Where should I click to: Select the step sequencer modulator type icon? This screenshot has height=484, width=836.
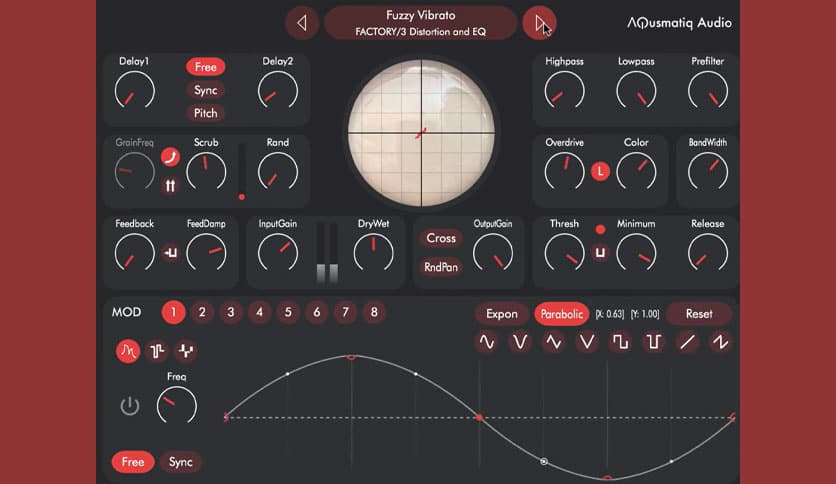157,351
